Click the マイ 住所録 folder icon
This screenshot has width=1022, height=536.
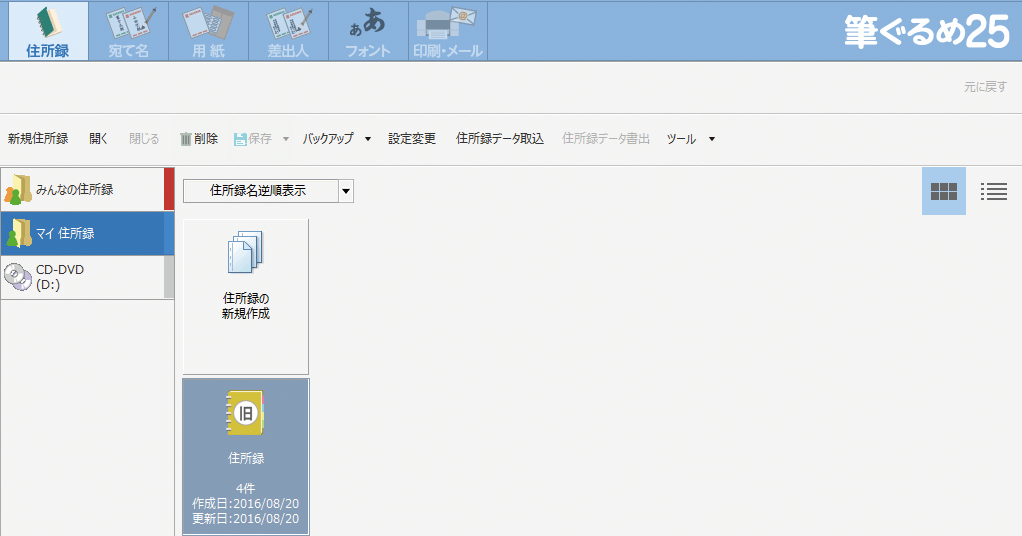pos(18,233)
